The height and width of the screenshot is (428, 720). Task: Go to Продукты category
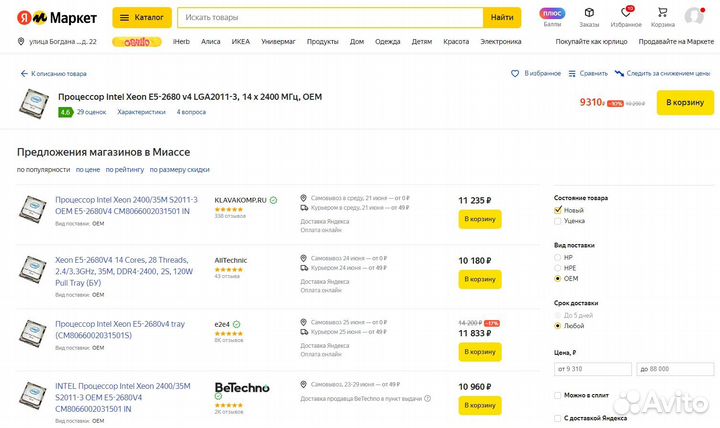[322, 41]
